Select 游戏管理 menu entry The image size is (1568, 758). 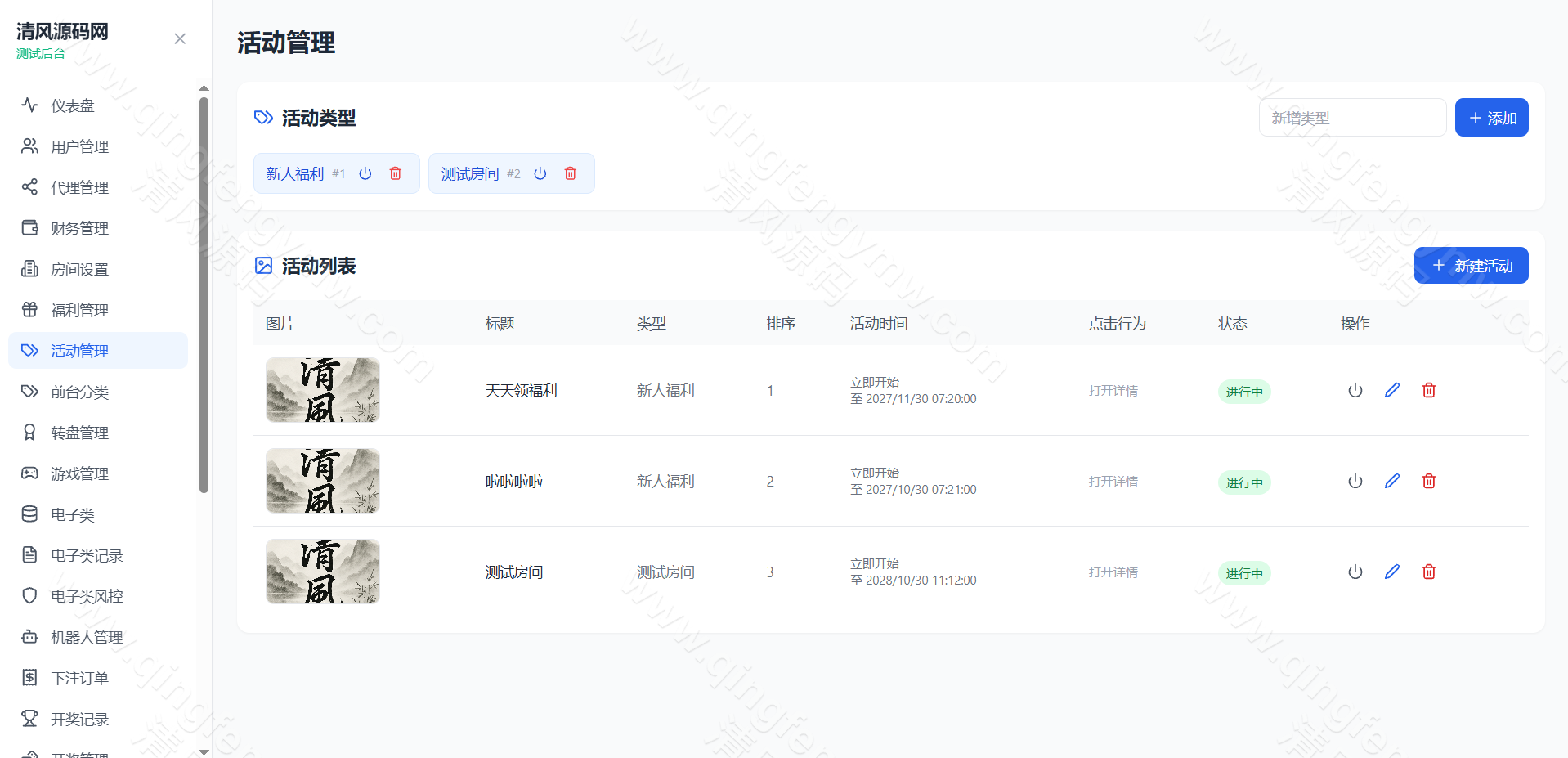(x=98, y=473)
